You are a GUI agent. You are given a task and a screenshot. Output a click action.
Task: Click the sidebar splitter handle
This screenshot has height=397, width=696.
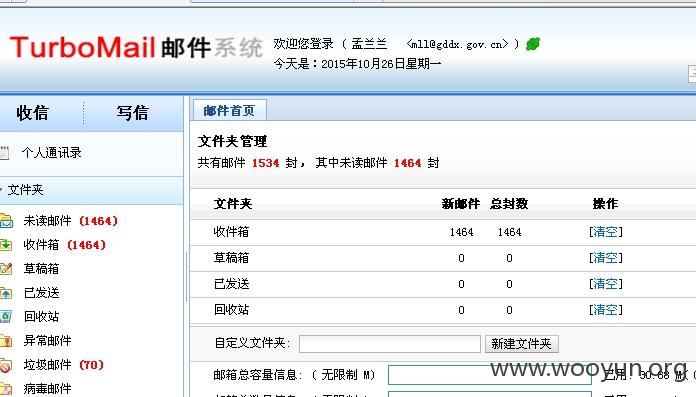click(x=186, y=277)
